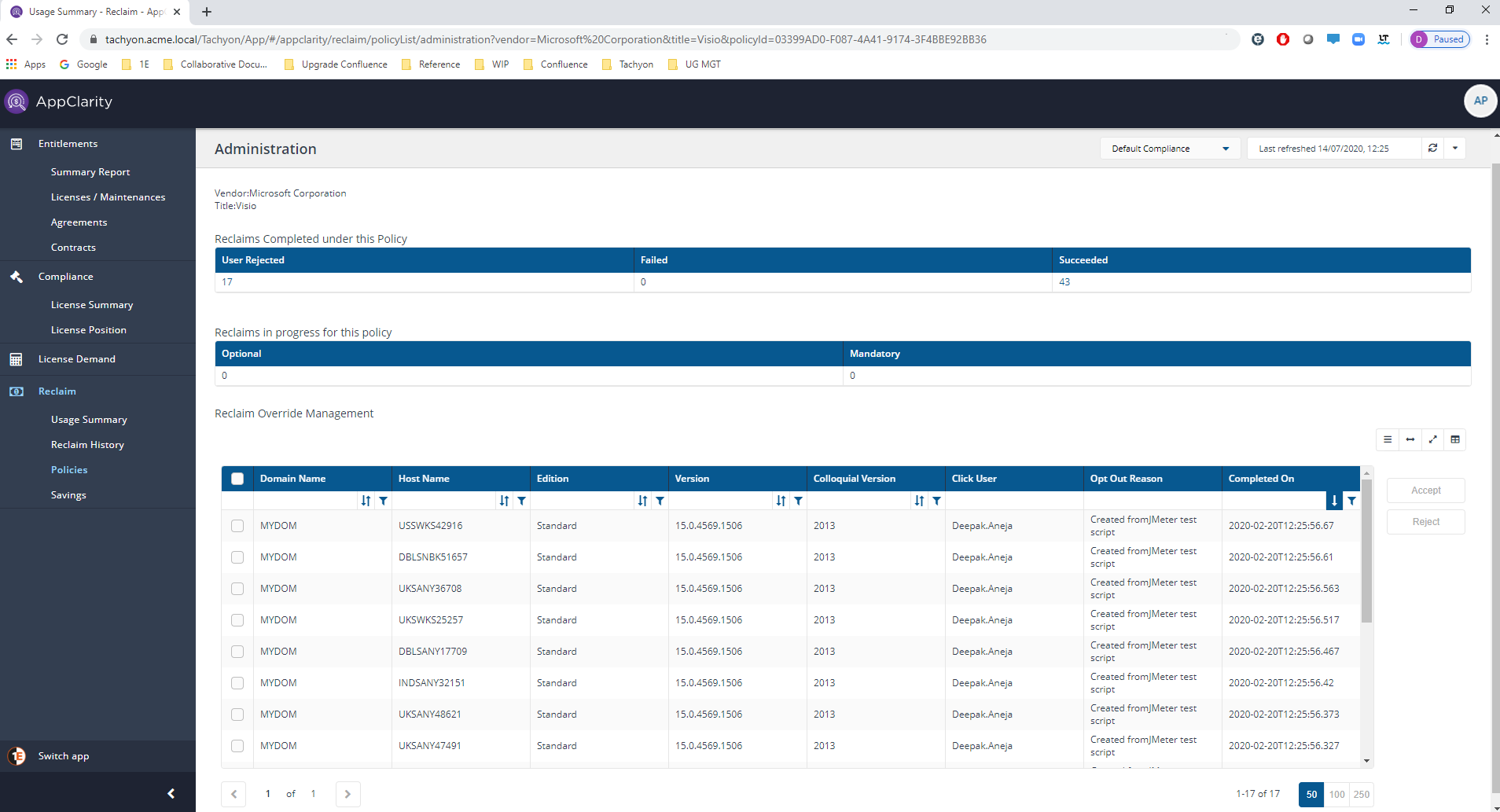Tick the select-all header checkbox

point(237,479)
